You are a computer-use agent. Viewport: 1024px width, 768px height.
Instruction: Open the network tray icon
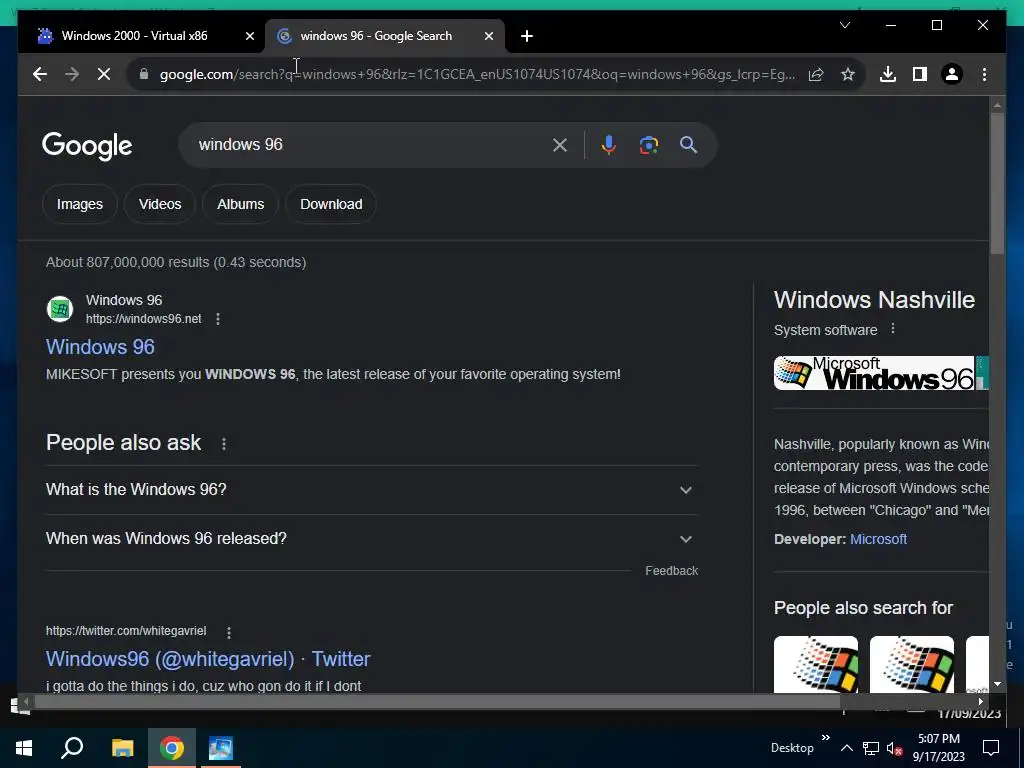pyautogui.click(x=871, y=748)
